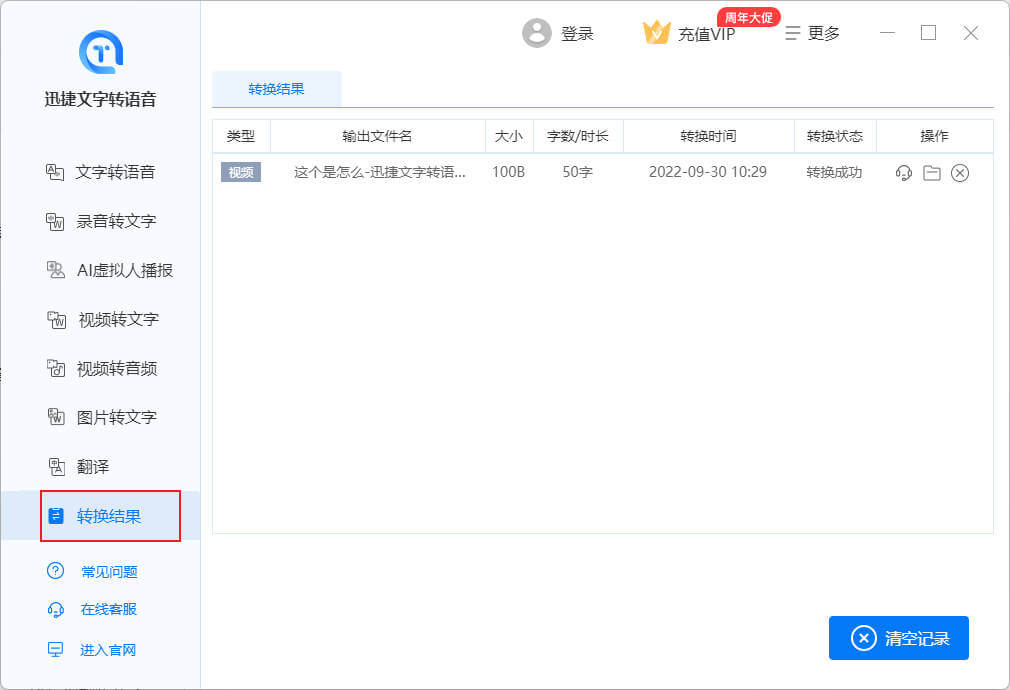1010x690 pixels.
Task: Open the output folder for the converted file
Action: click(x=932, y=173)
